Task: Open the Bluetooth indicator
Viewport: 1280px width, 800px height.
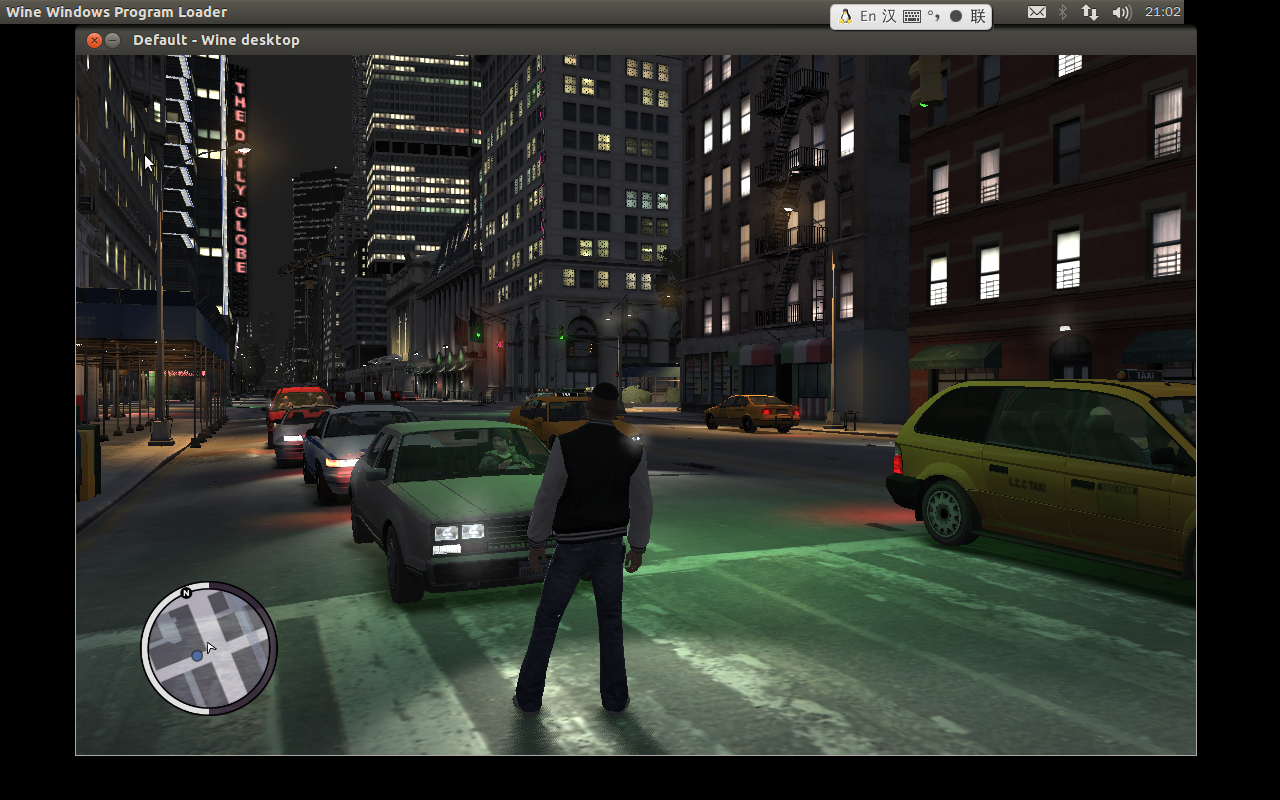Action: (x=1063, y=12)
